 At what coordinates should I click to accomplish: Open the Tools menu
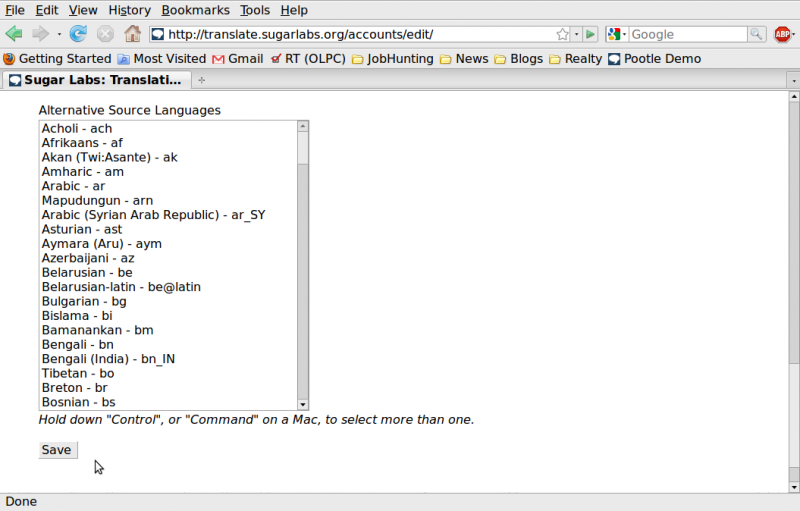[x=255, y=10]
